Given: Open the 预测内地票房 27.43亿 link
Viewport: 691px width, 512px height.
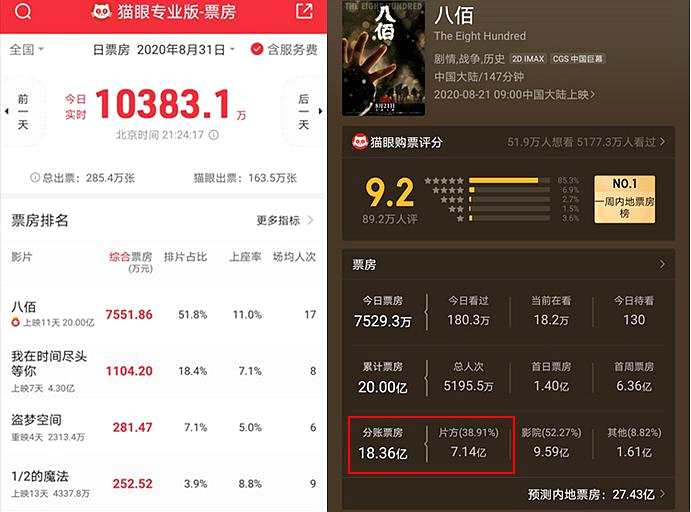Looking at the screenshot, I should [x=596, y=494].
